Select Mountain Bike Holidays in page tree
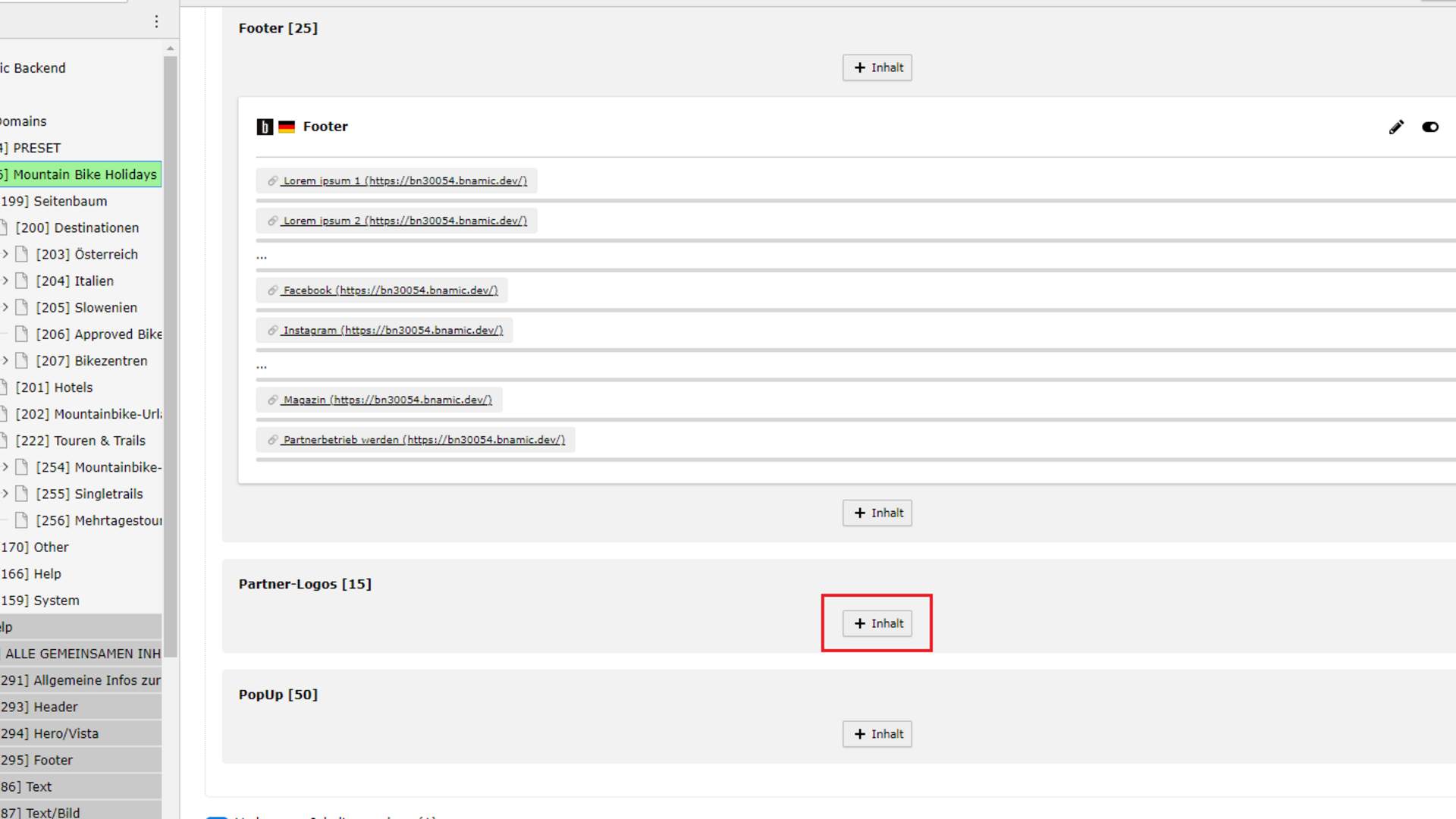1456x819 pixels. point(84,174)
